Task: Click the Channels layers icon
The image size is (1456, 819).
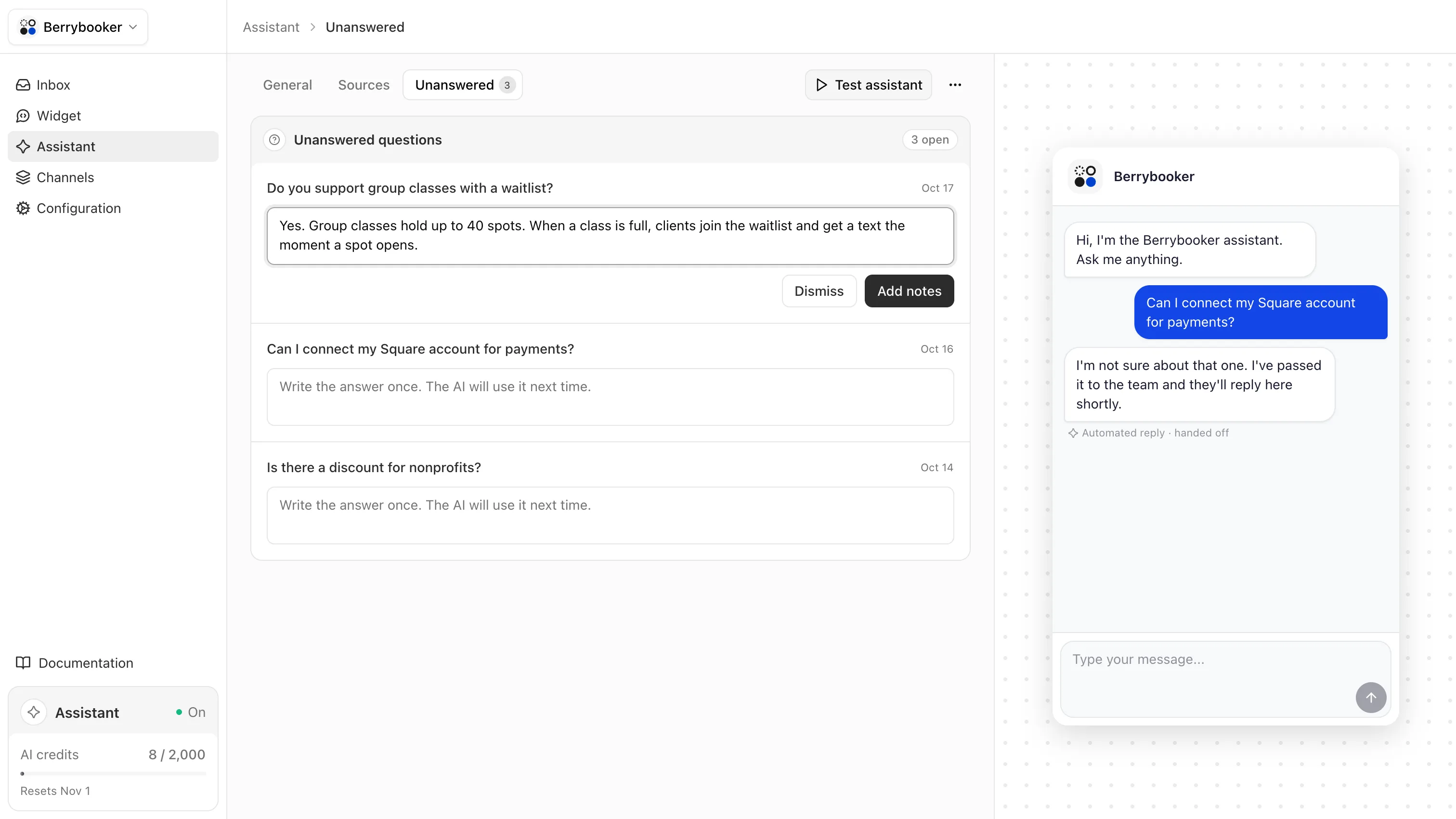Action: [23, 178]
